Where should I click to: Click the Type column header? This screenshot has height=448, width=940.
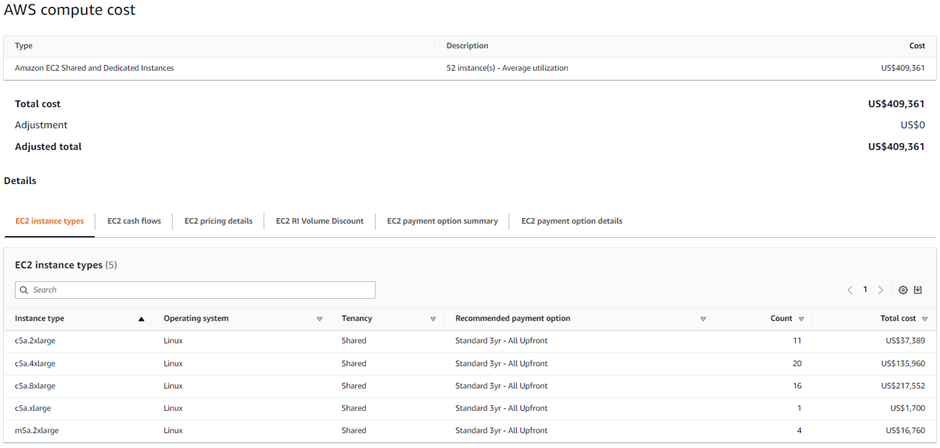coord(23,46)
